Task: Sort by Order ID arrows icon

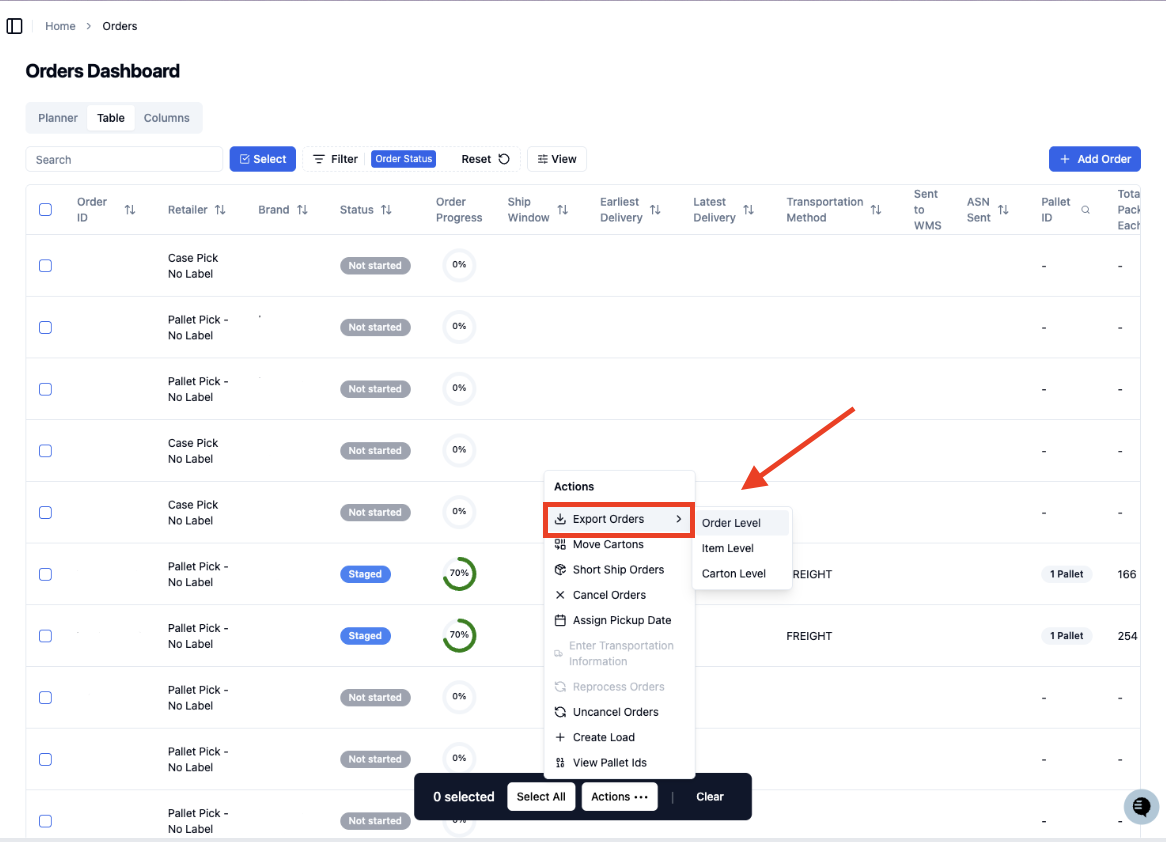Action: click(x=130, y=210)
